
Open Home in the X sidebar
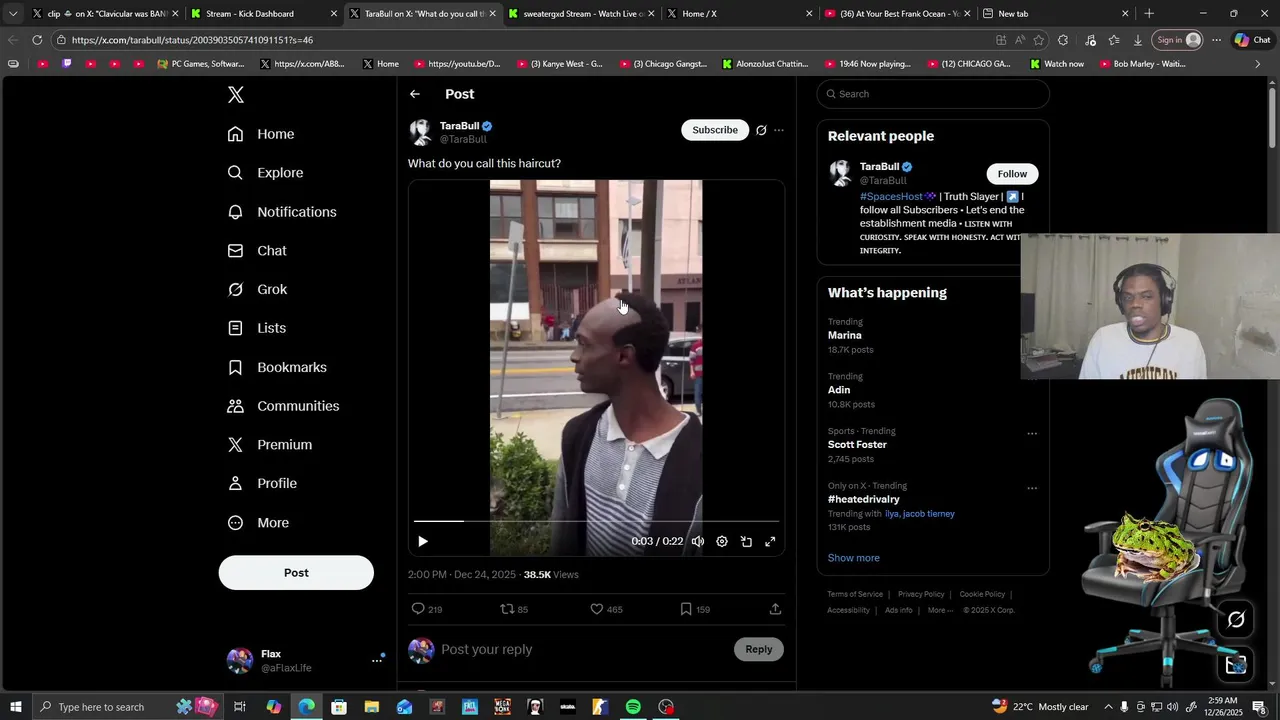[x=260, y=134]
